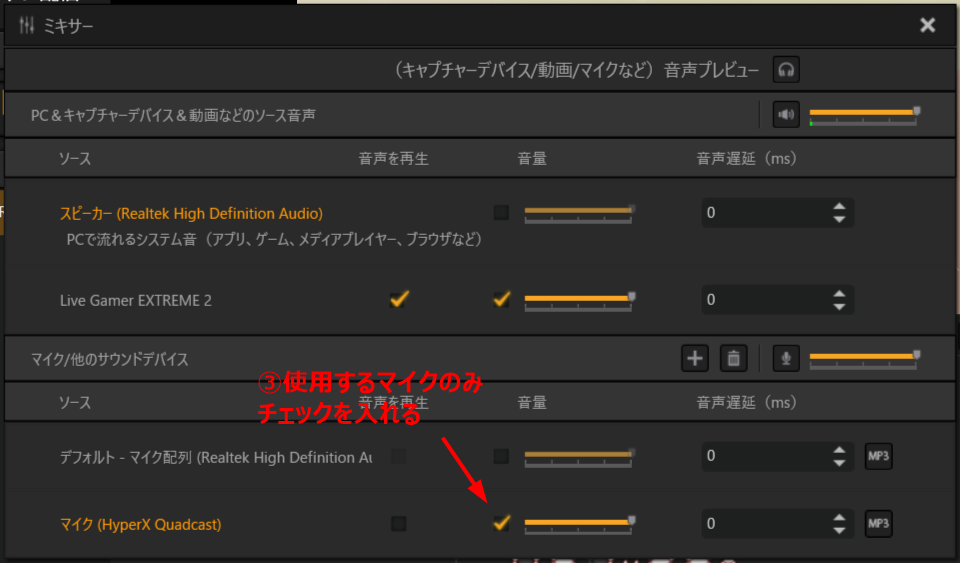Select マイク (HyperX Quadcast) source row

tap(140, 524)
